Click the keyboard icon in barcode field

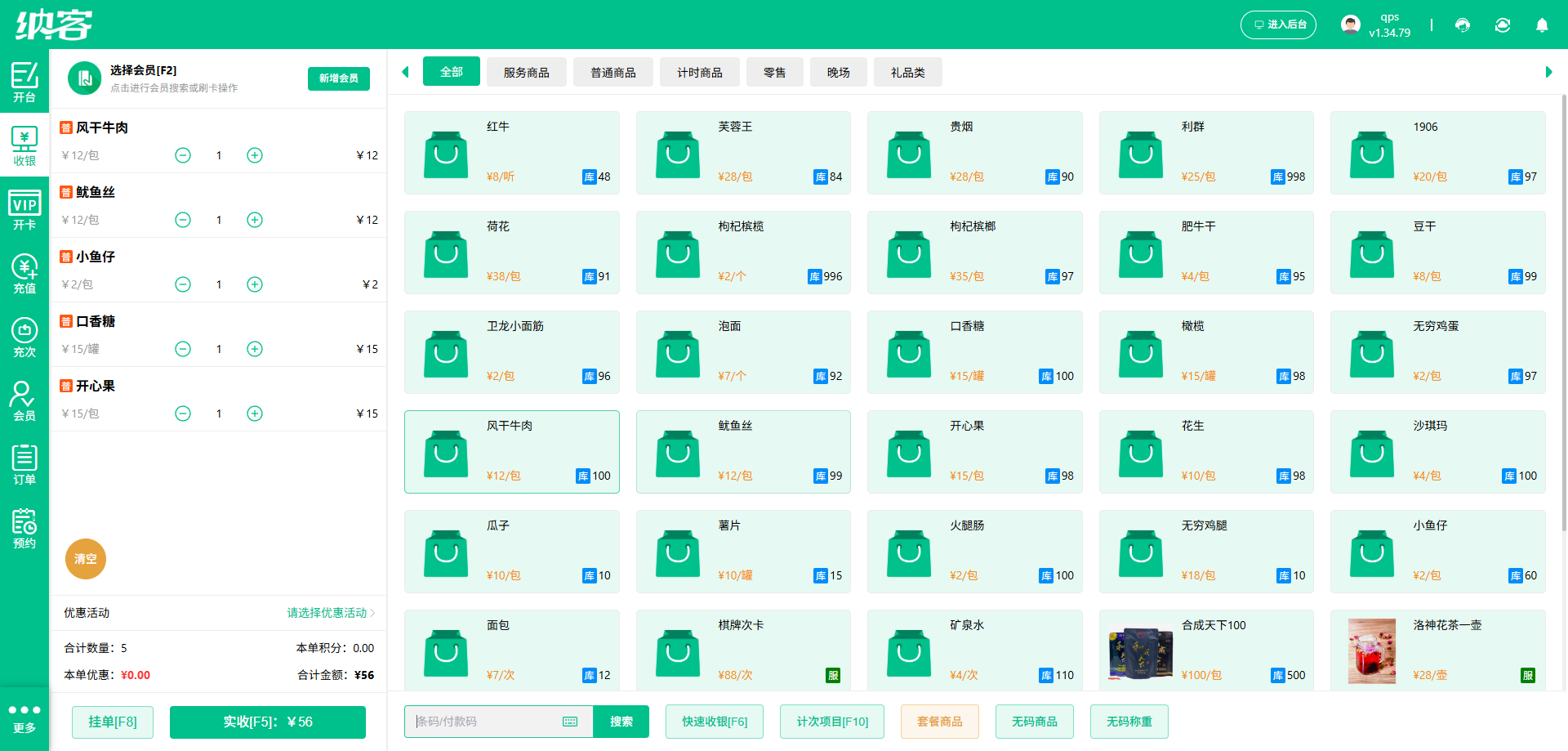[x=570, y=722]
